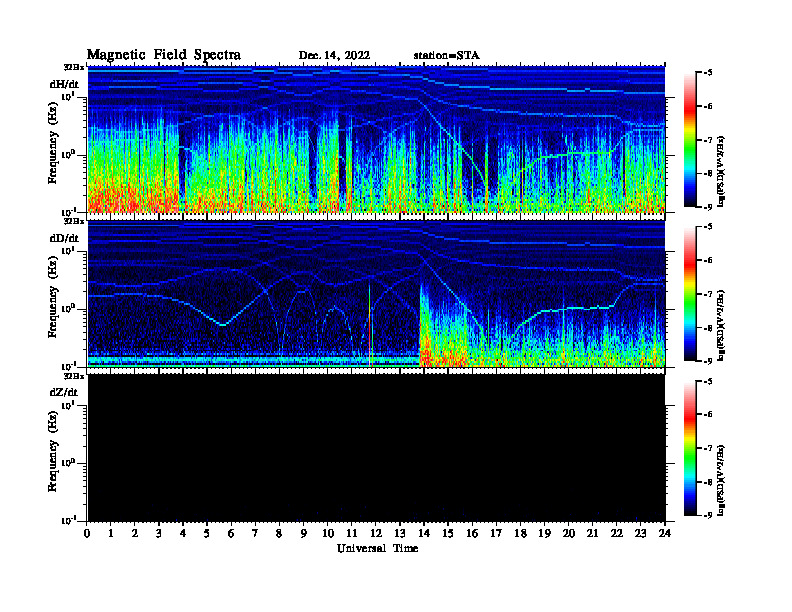The image size is (792, 612).
Task: Click the 10^-1 frequency tick of dH/dt panel
Action: 67,211
